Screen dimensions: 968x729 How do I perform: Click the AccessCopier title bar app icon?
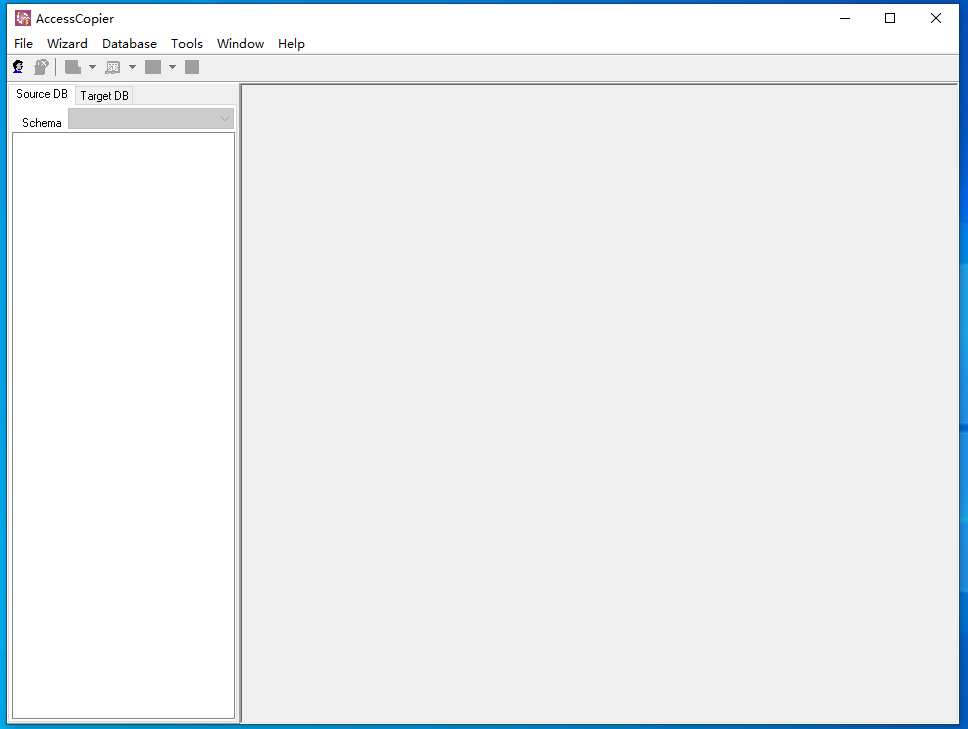(x=23, y=19)
